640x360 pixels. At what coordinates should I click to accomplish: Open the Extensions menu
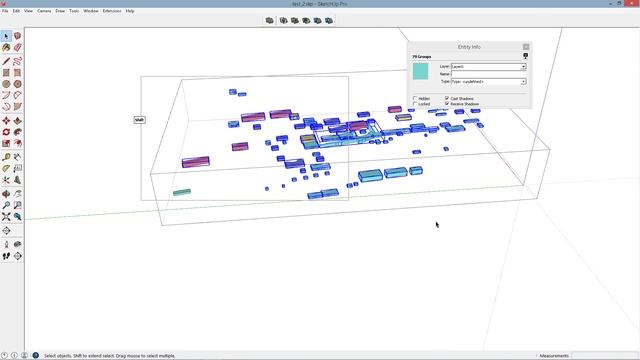[x=112, y=11]
